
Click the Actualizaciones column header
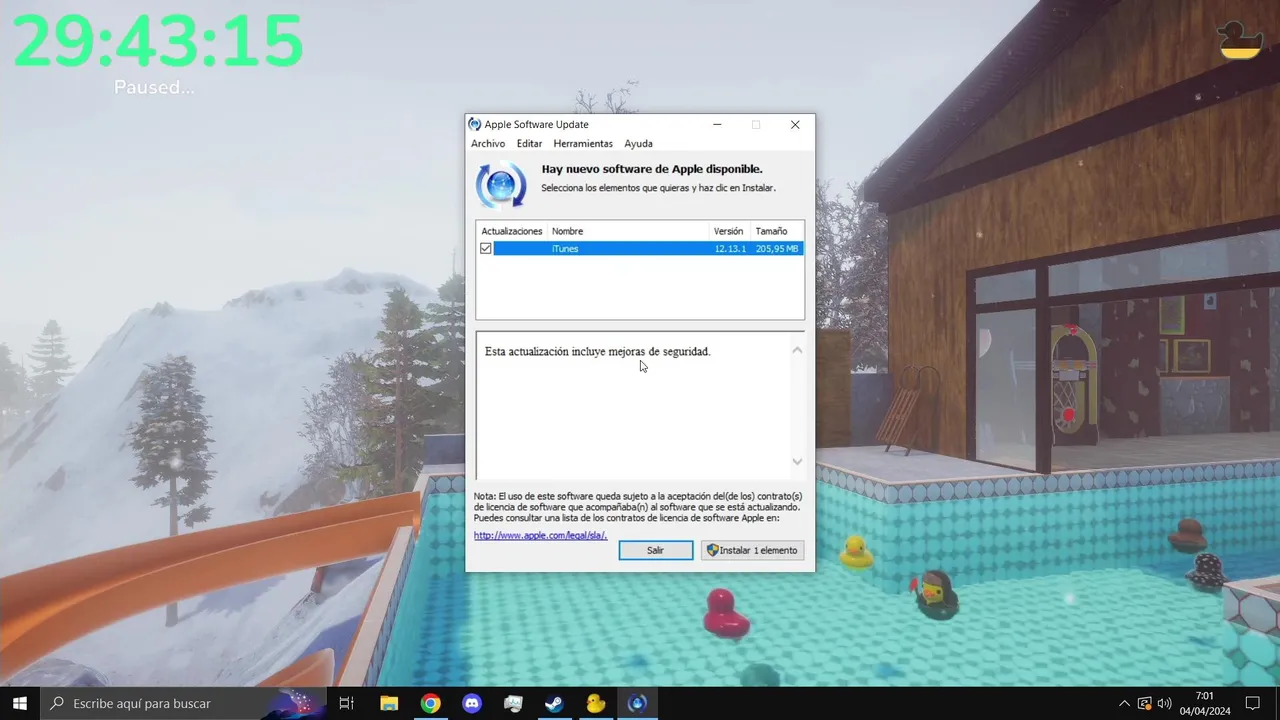tap(511, 231)
